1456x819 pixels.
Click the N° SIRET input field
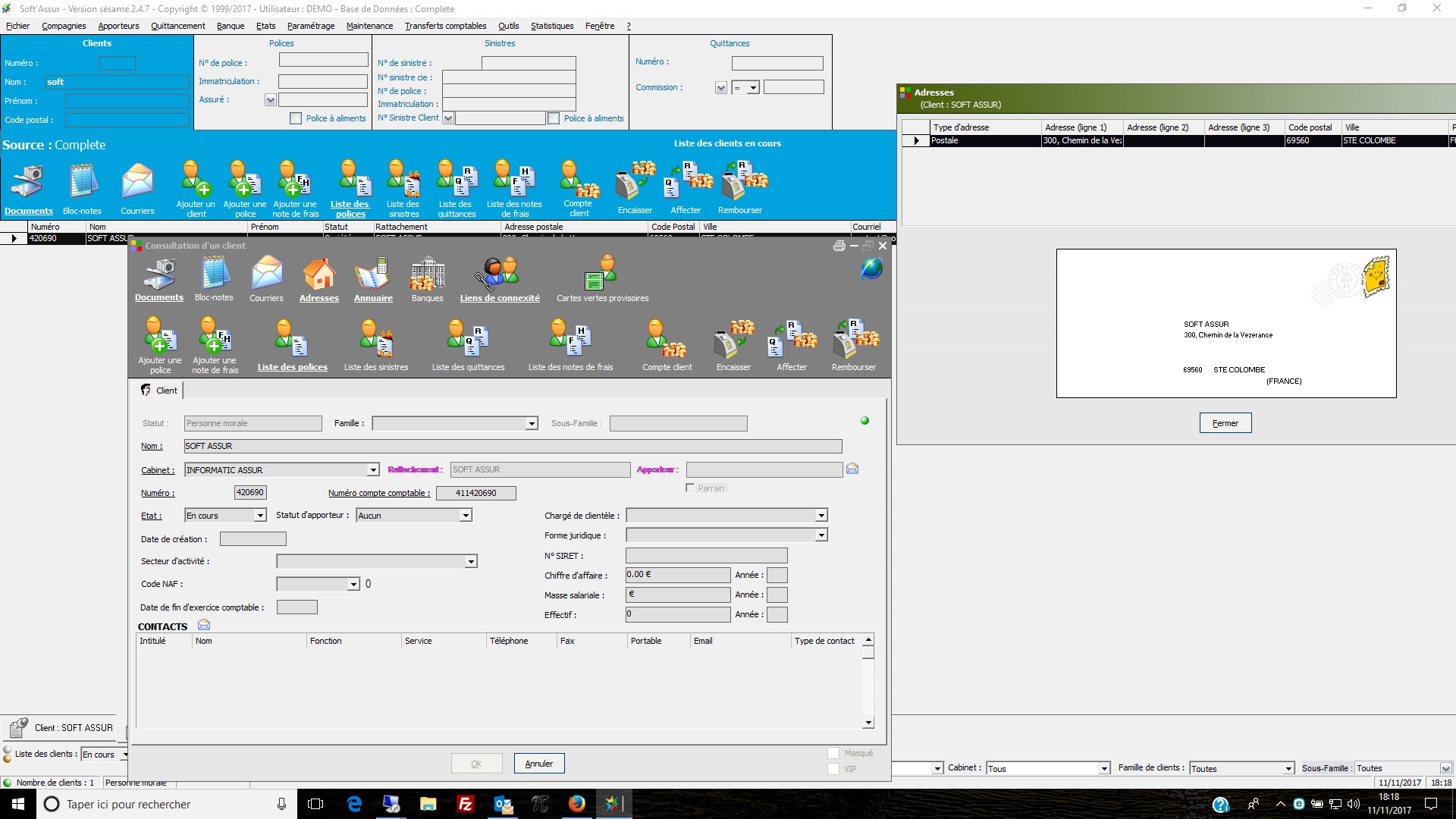(706, 556)
